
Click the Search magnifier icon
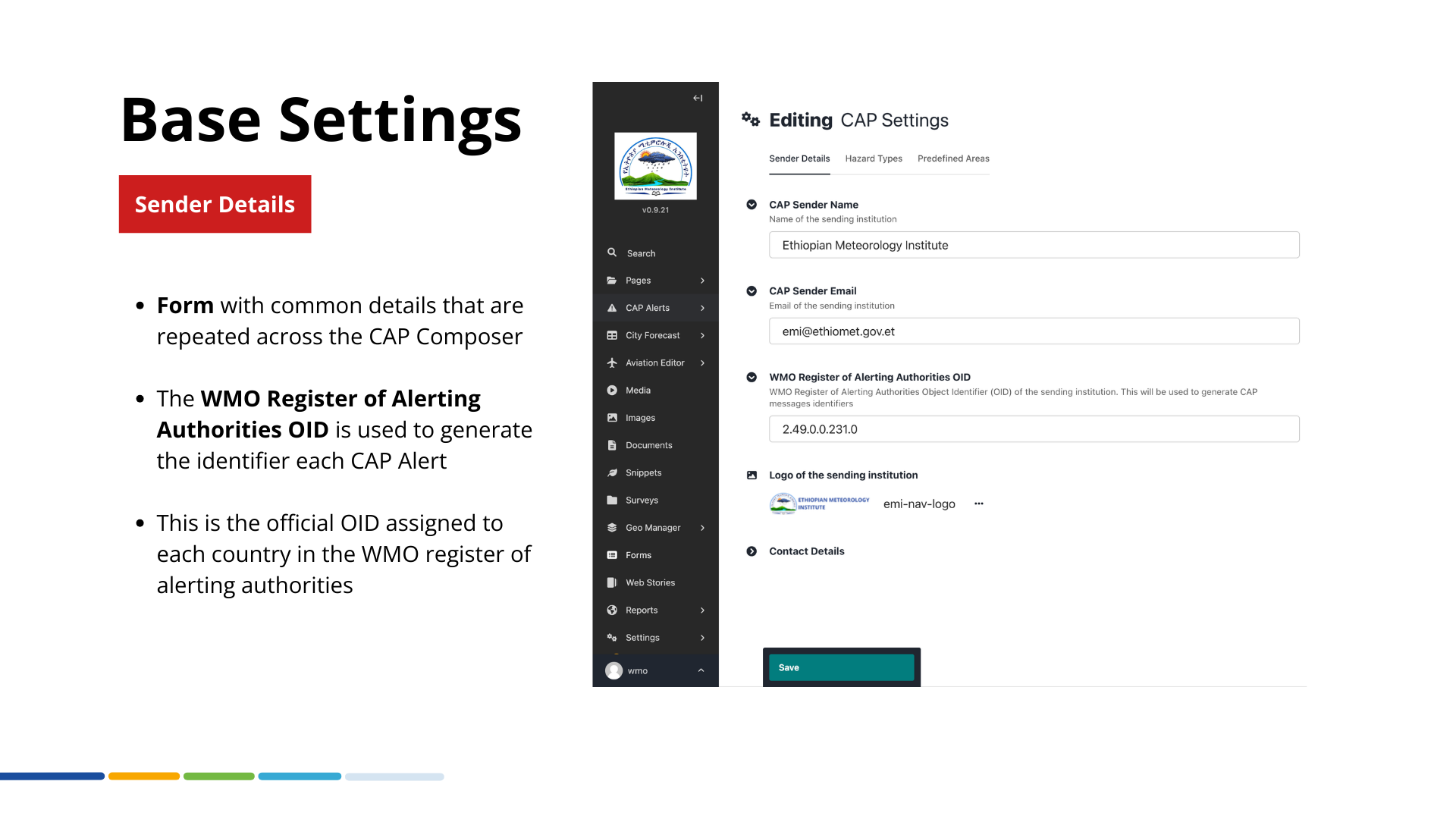click(612, 253)
